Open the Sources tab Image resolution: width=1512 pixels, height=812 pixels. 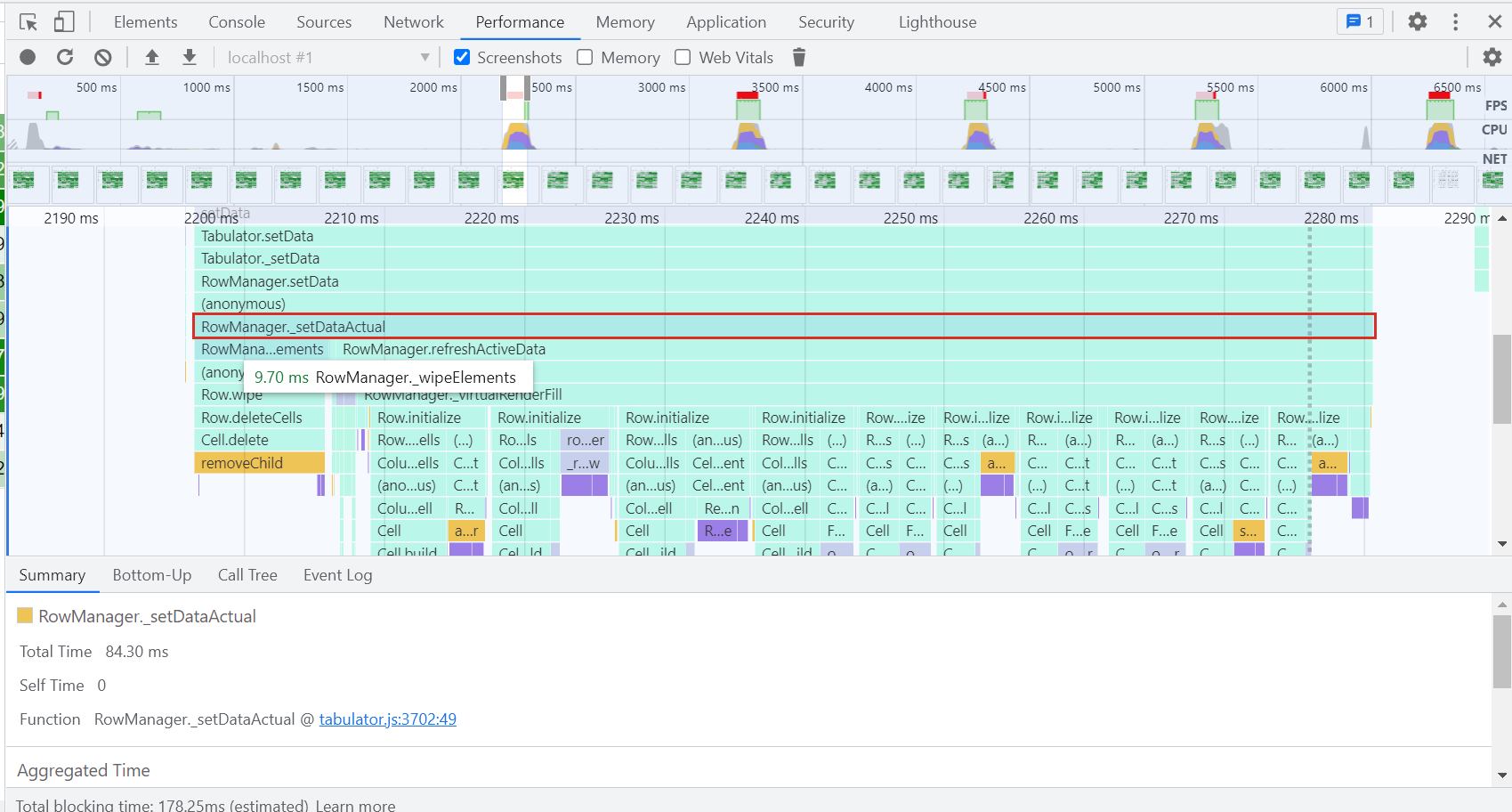(x=324, y=21)
